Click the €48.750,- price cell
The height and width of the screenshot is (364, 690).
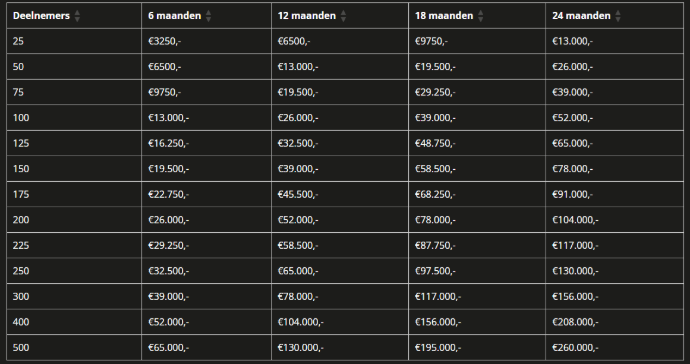[x=477, y=143]
